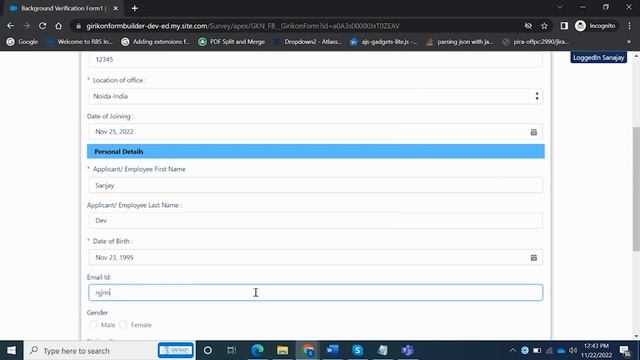Open the jira-offpc bookmark

(x=536, y=42)
